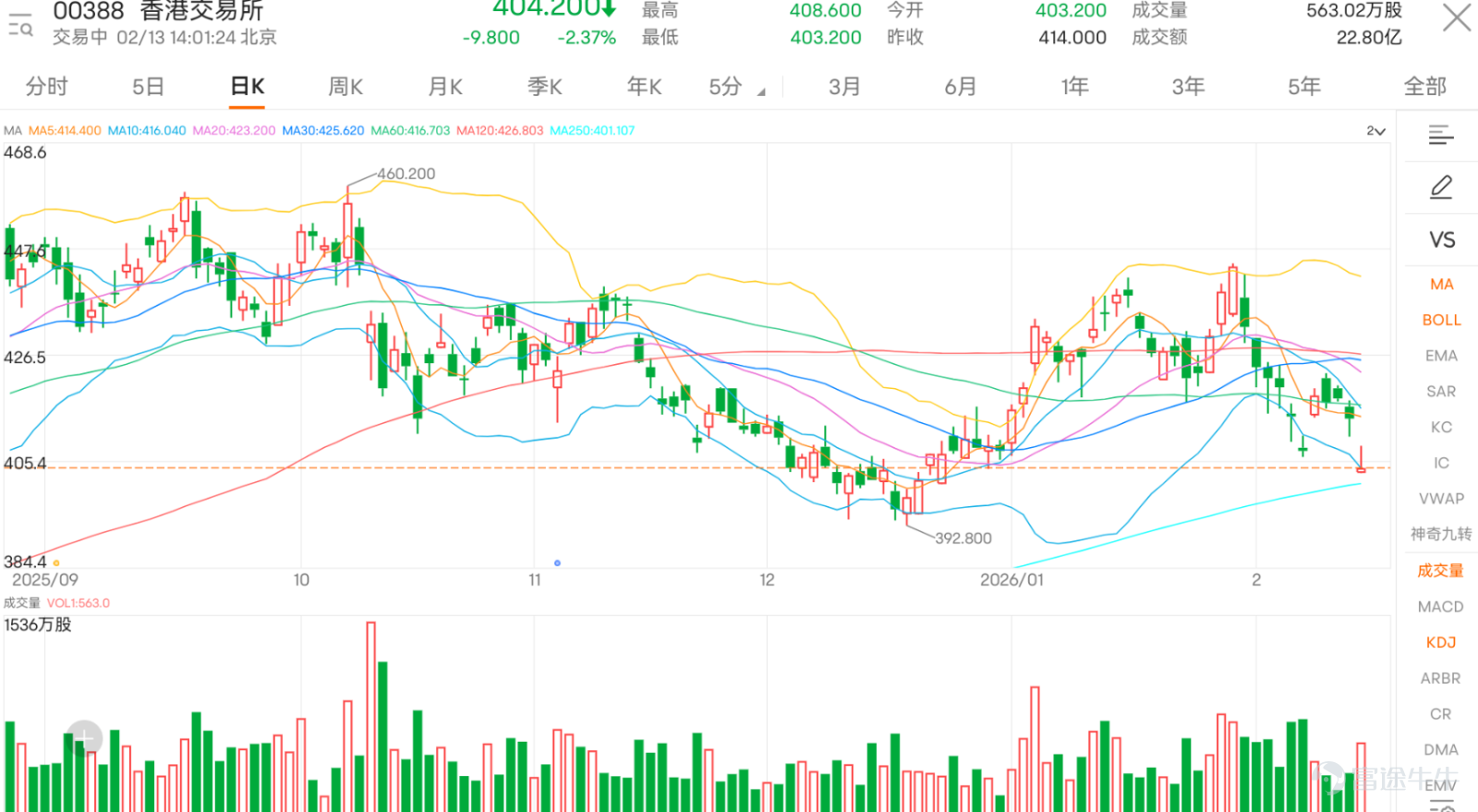Click the MA30:425.620 legend label

323,131
